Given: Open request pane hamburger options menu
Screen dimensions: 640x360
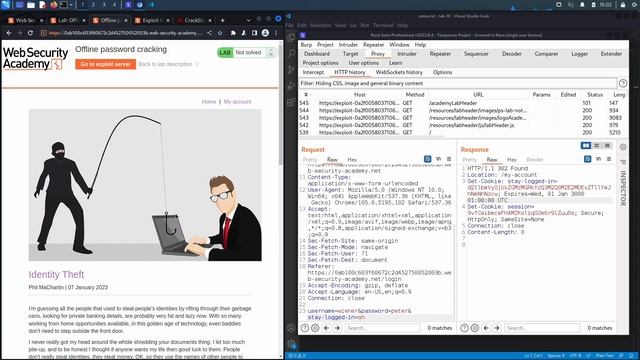Looking at the screenshot, I should tap(449, 159).
